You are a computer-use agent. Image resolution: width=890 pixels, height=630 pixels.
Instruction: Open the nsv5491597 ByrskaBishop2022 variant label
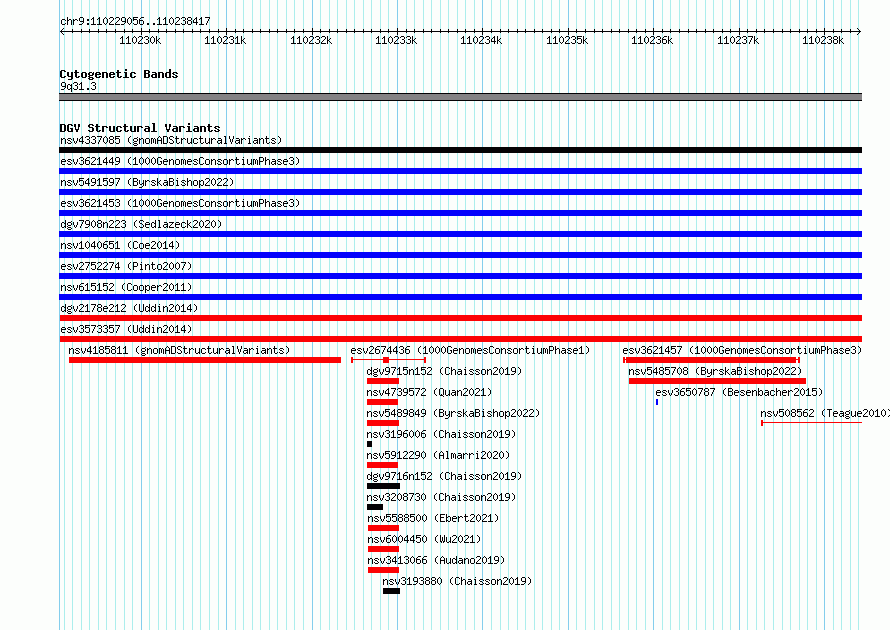(x=147, y=182)
